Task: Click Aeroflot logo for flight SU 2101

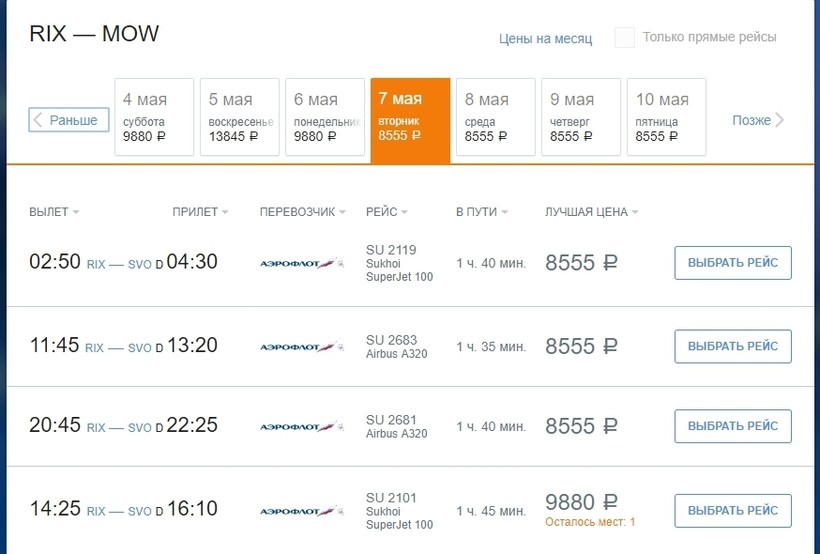Action: tap(302, 511)
